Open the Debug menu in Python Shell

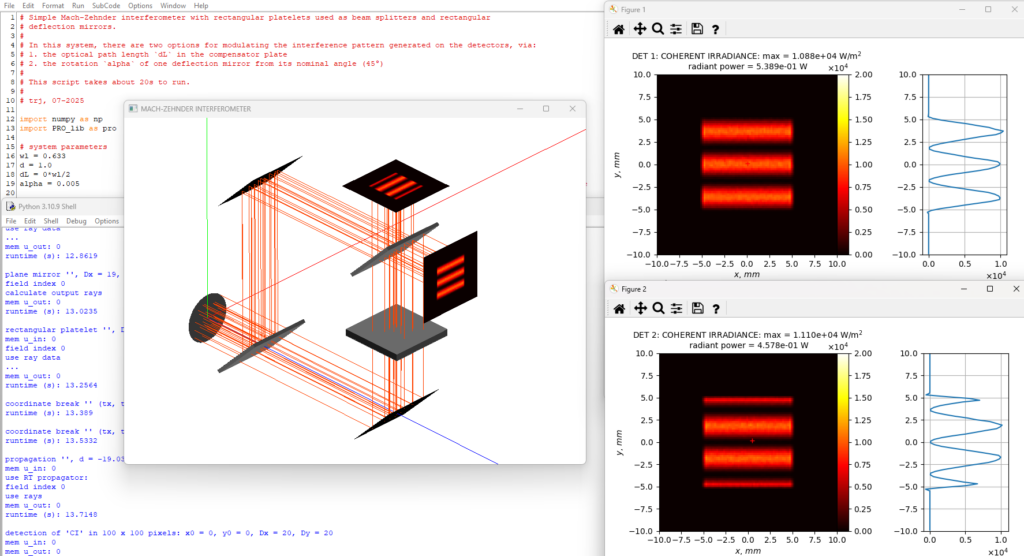coord(76,221)
